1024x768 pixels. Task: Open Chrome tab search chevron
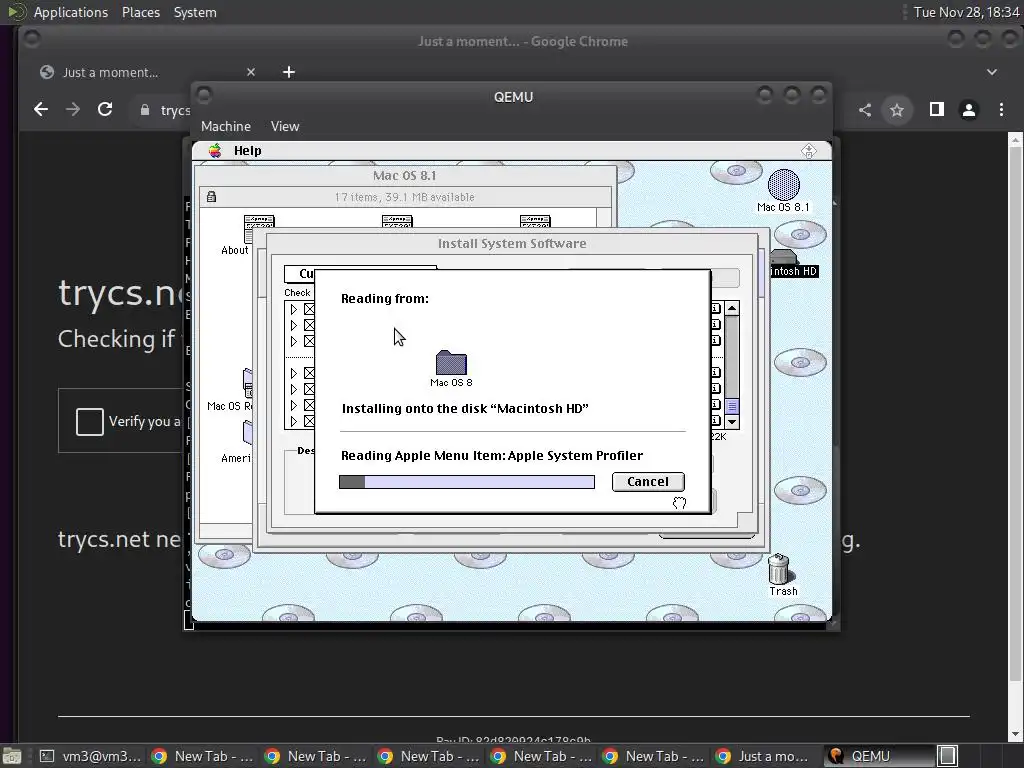(x=991, y=72)
